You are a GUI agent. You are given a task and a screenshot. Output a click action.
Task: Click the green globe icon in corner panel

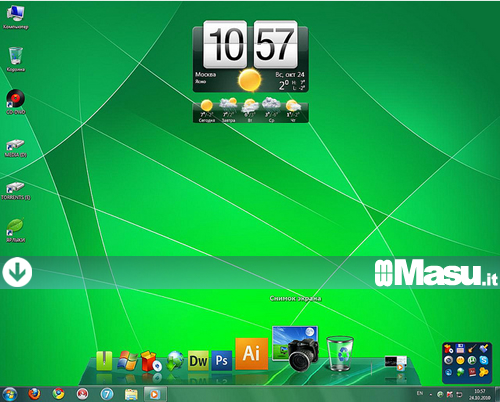(x=460, y=372)
